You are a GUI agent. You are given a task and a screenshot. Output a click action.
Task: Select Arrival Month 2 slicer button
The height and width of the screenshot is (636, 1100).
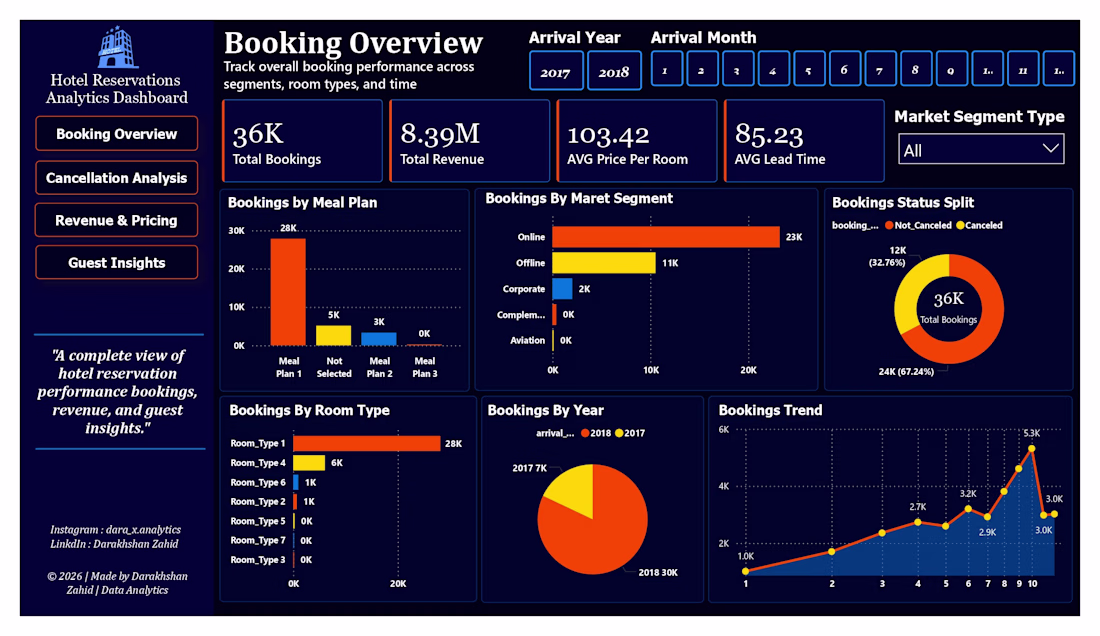pyautogui.click(x=702, y=69)
